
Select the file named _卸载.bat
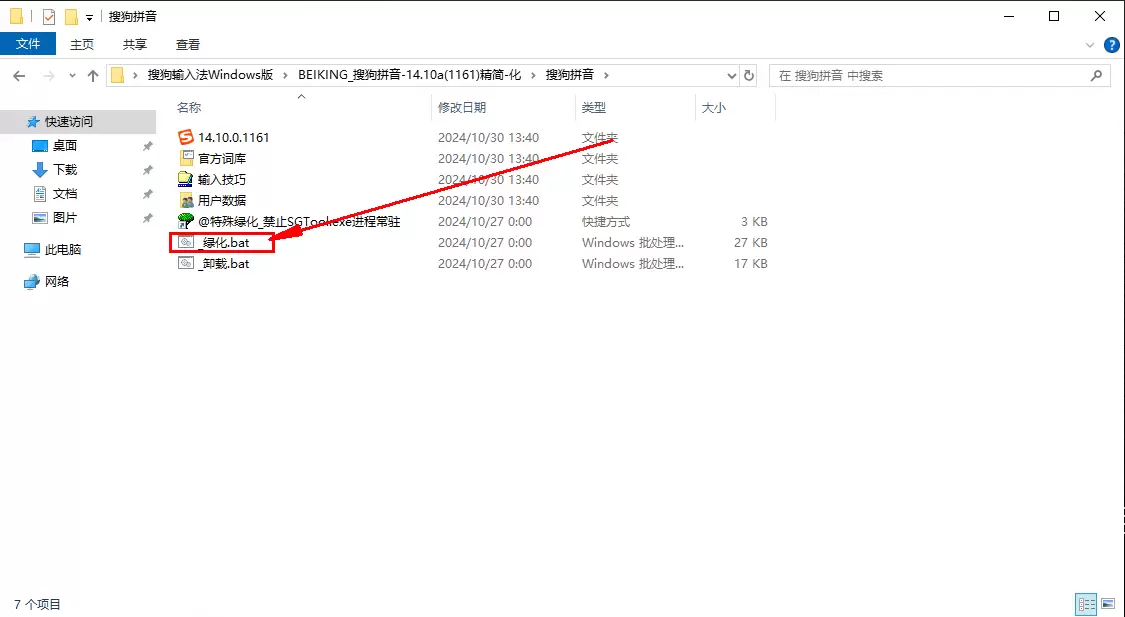(x=224, y=263)
